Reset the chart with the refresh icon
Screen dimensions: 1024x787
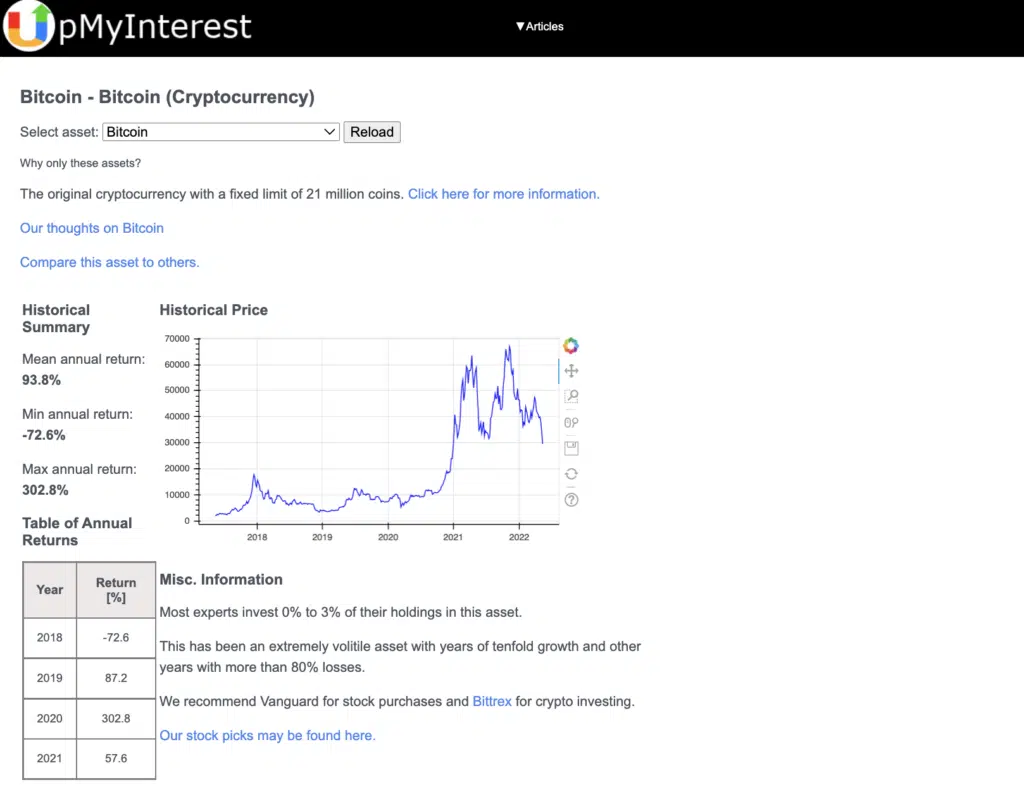(571, 474)
